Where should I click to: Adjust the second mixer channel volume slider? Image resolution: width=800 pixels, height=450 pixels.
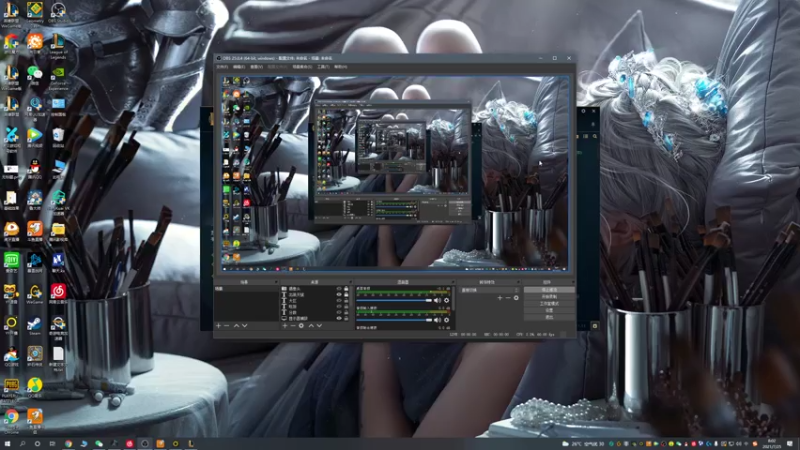394,320
